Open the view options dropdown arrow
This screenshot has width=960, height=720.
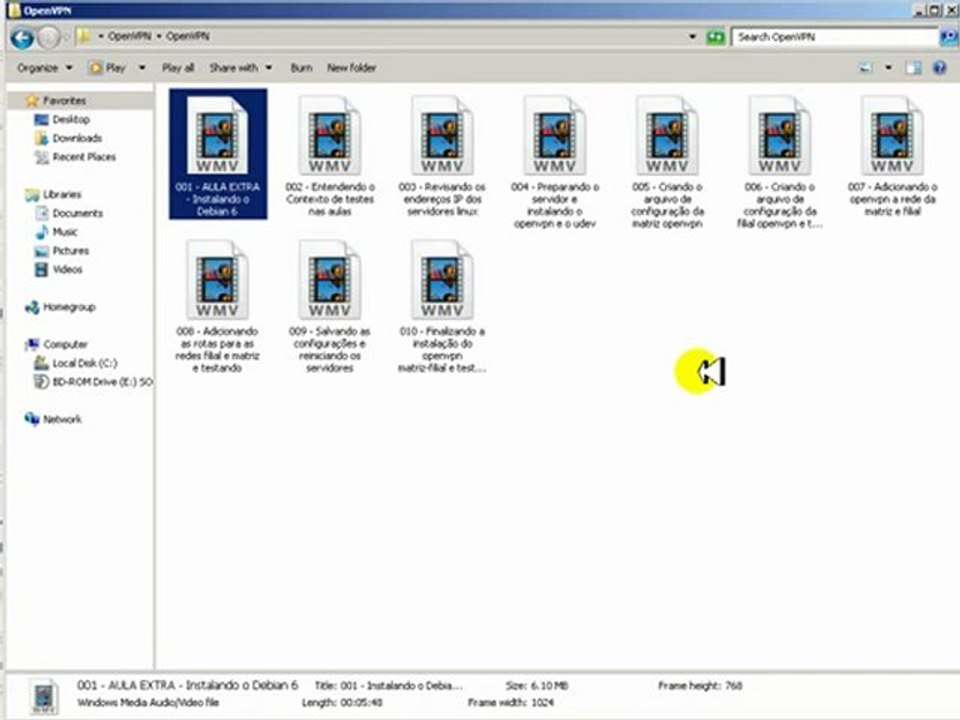tap(888, 68)
